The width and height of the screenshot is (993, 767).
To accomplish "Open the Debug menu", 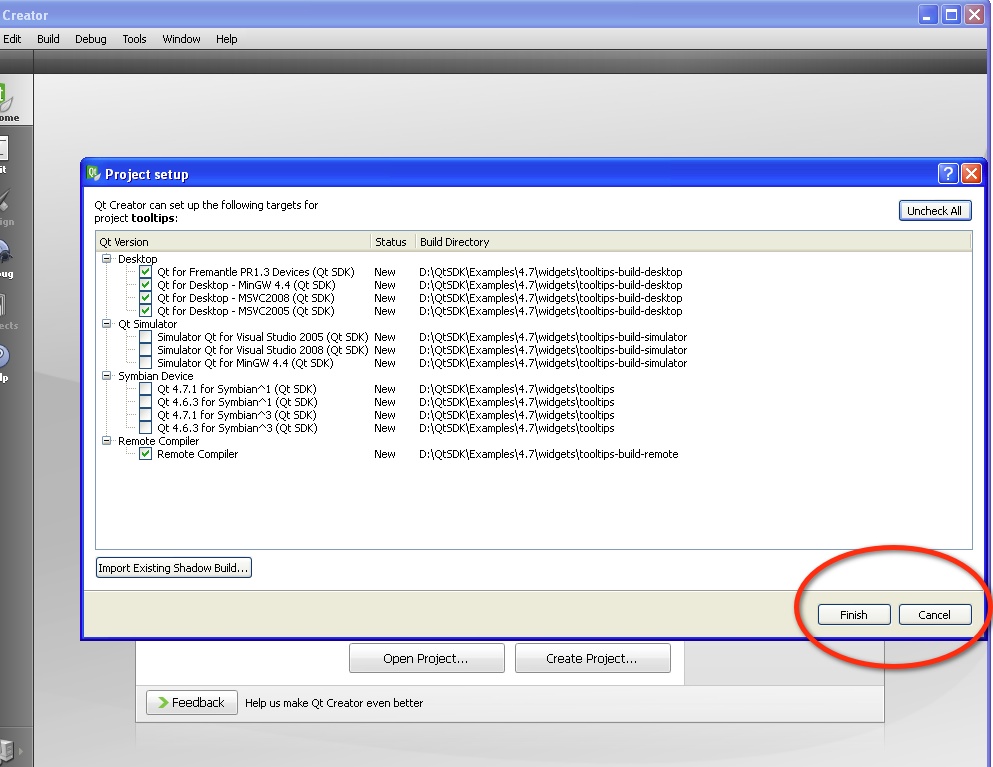I will tap(91, 39).
